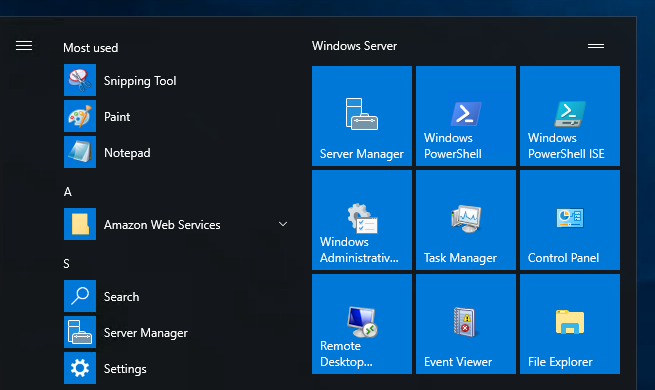
Task: Expand the Start menu hamburger button
Action: [24, 46]
